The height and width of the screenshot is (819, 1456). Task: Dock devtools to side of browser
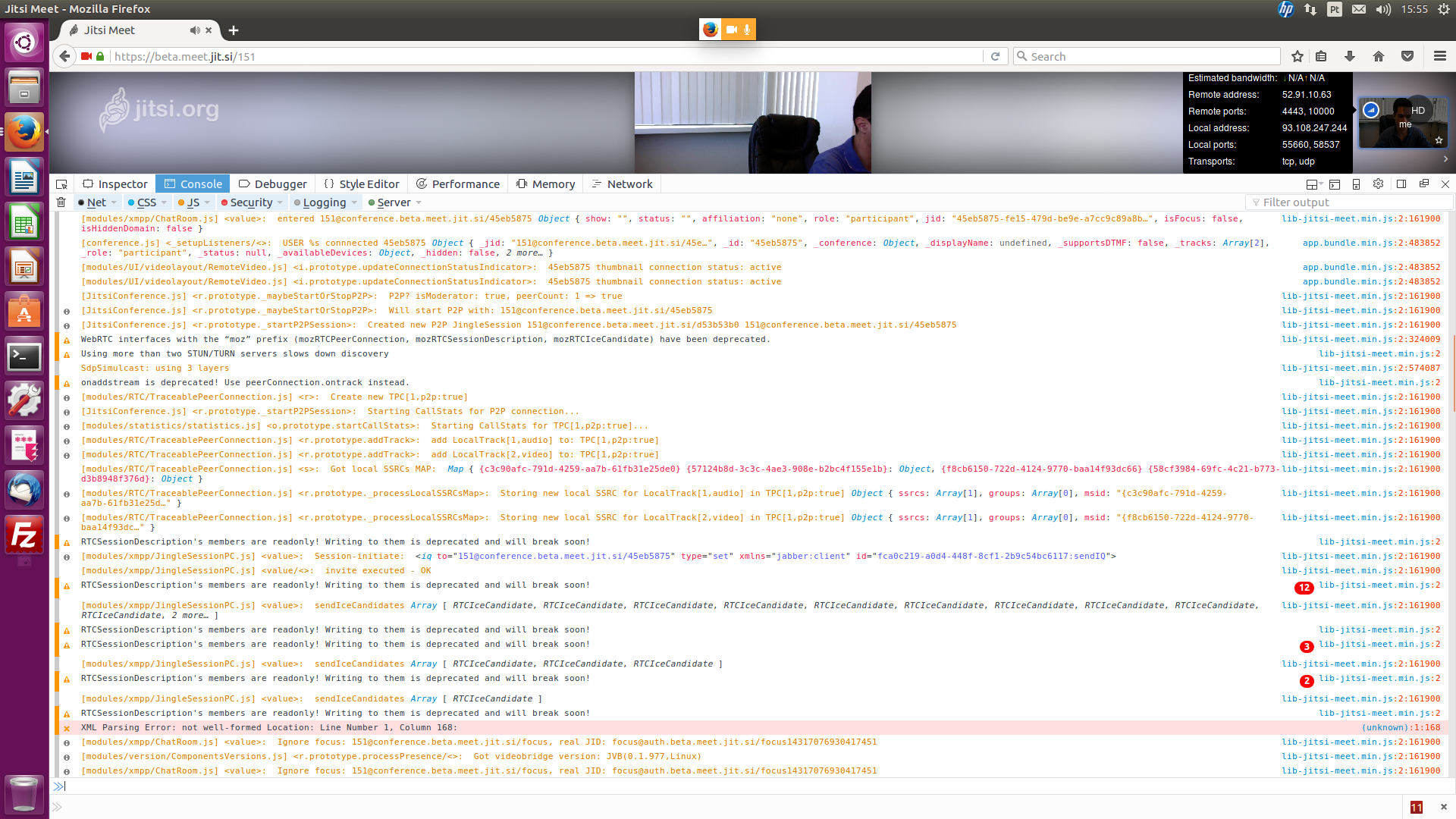pyautogui.click(x=1401, y=184)
